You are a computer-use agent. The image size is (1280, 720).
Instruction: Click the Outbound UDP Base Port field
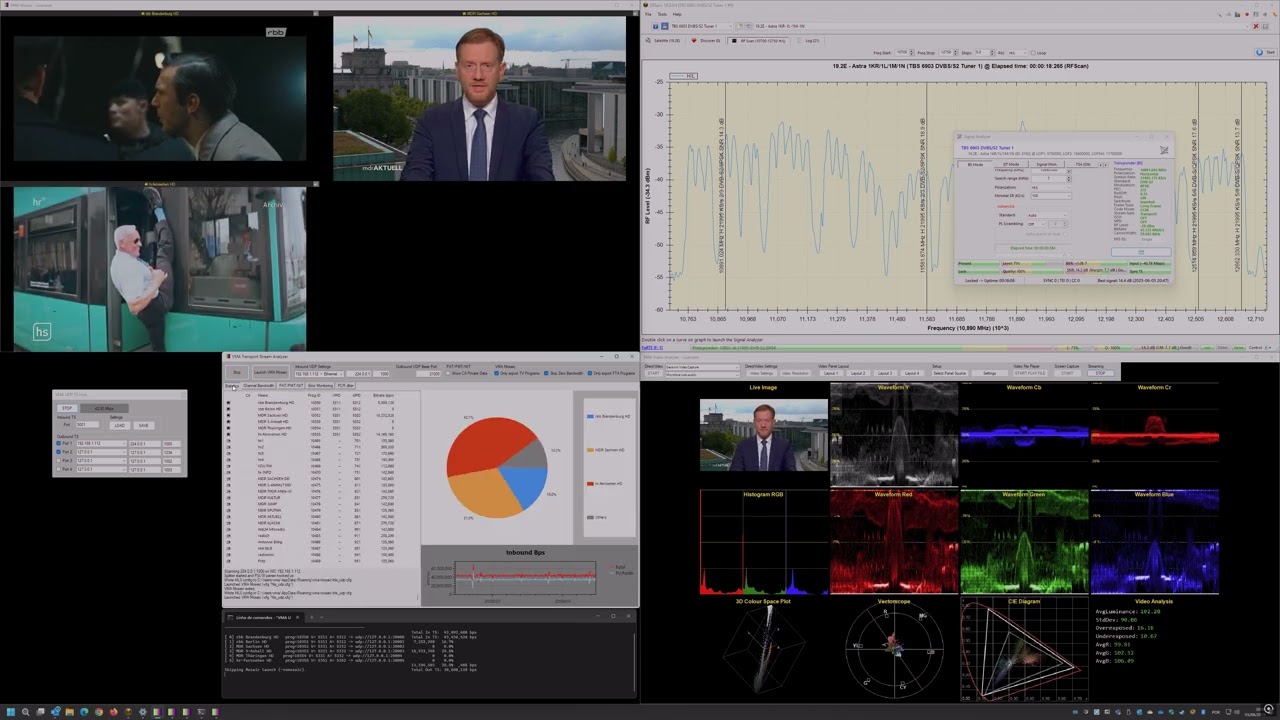[x=428, y=374]
